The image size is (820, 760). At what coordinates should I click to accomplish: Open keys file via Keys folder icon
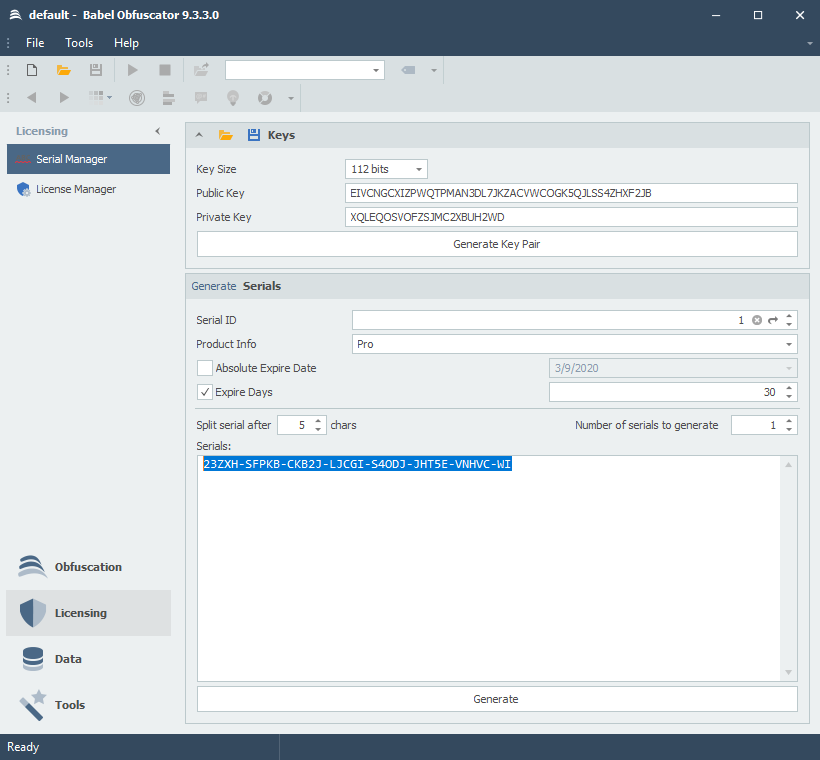pos(225,135)
